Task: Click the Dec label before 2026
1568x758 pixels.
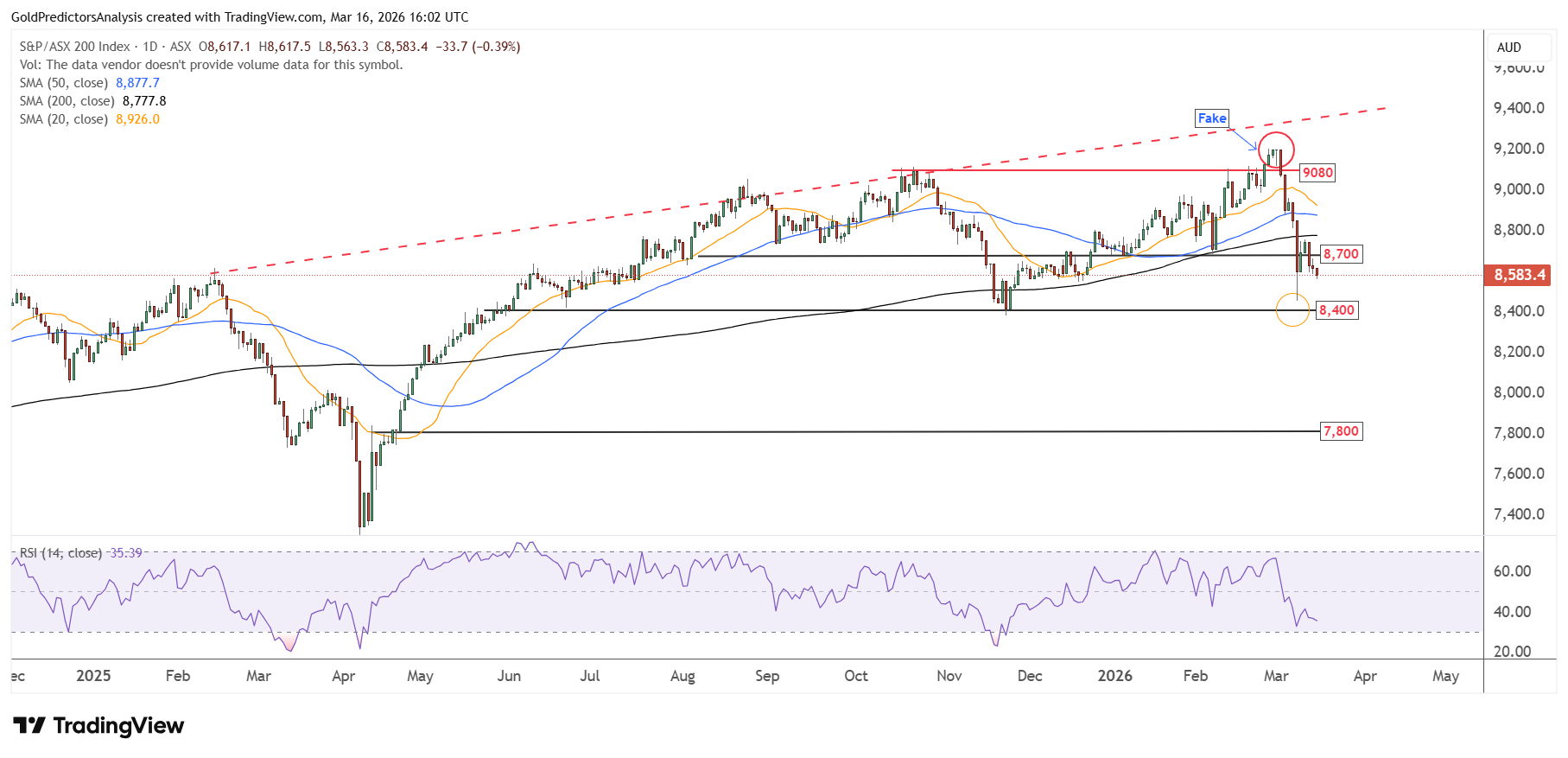Action: (x=1030, y=676)
